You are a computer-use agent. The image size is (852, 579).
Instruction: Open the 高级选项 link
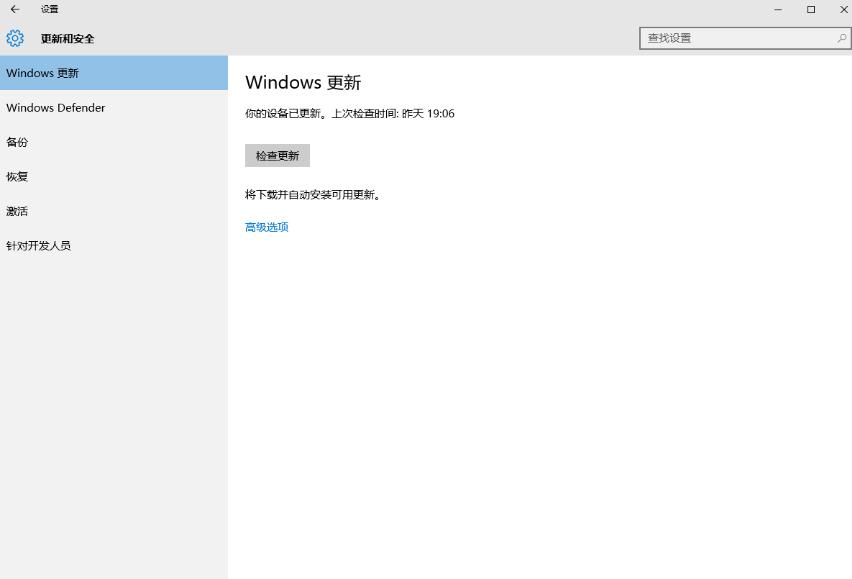[x=267, y=227]
